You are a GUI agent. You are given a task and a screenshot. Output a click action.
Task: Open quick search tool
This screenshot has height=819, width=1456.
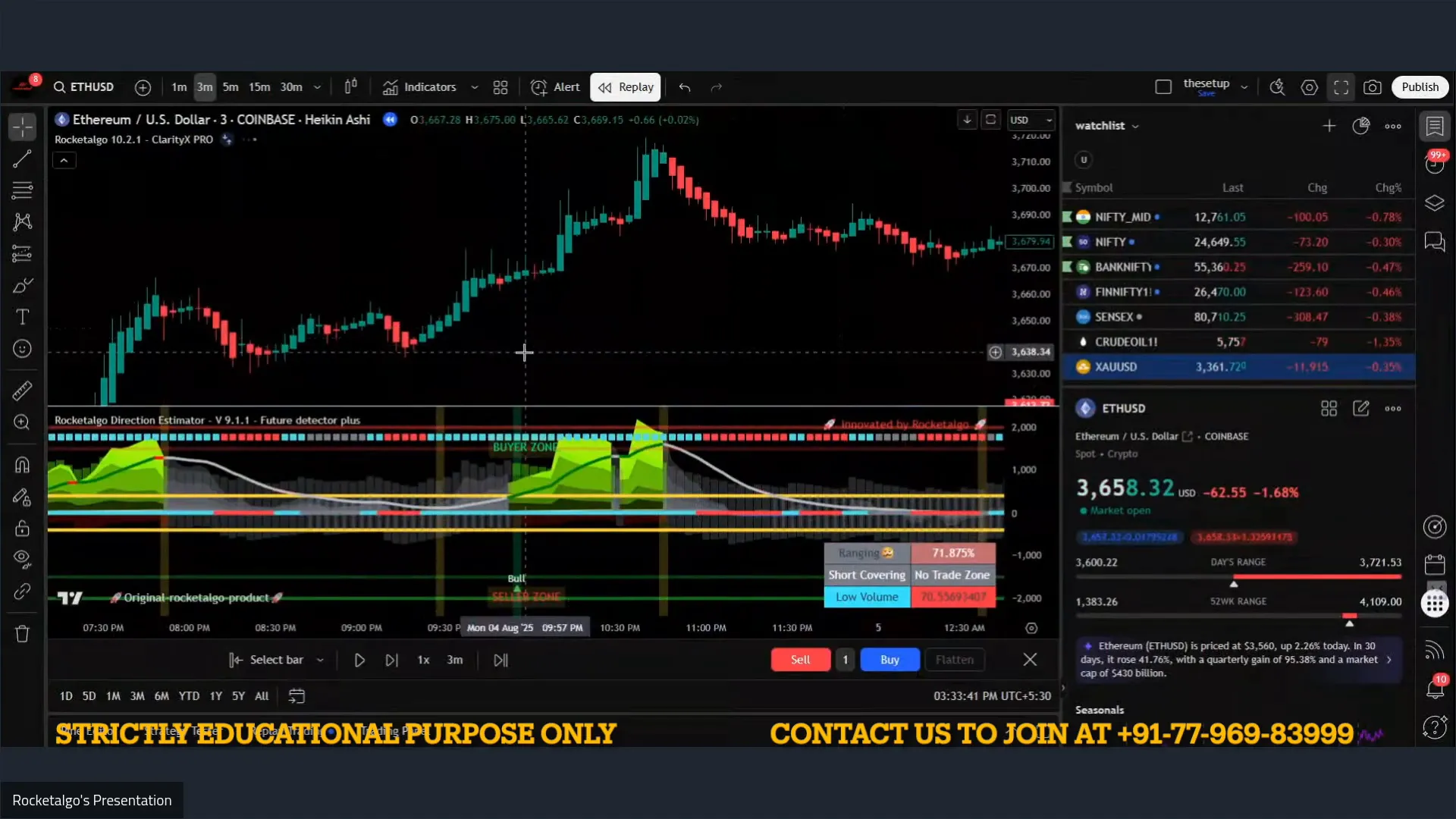point(1277,87)
